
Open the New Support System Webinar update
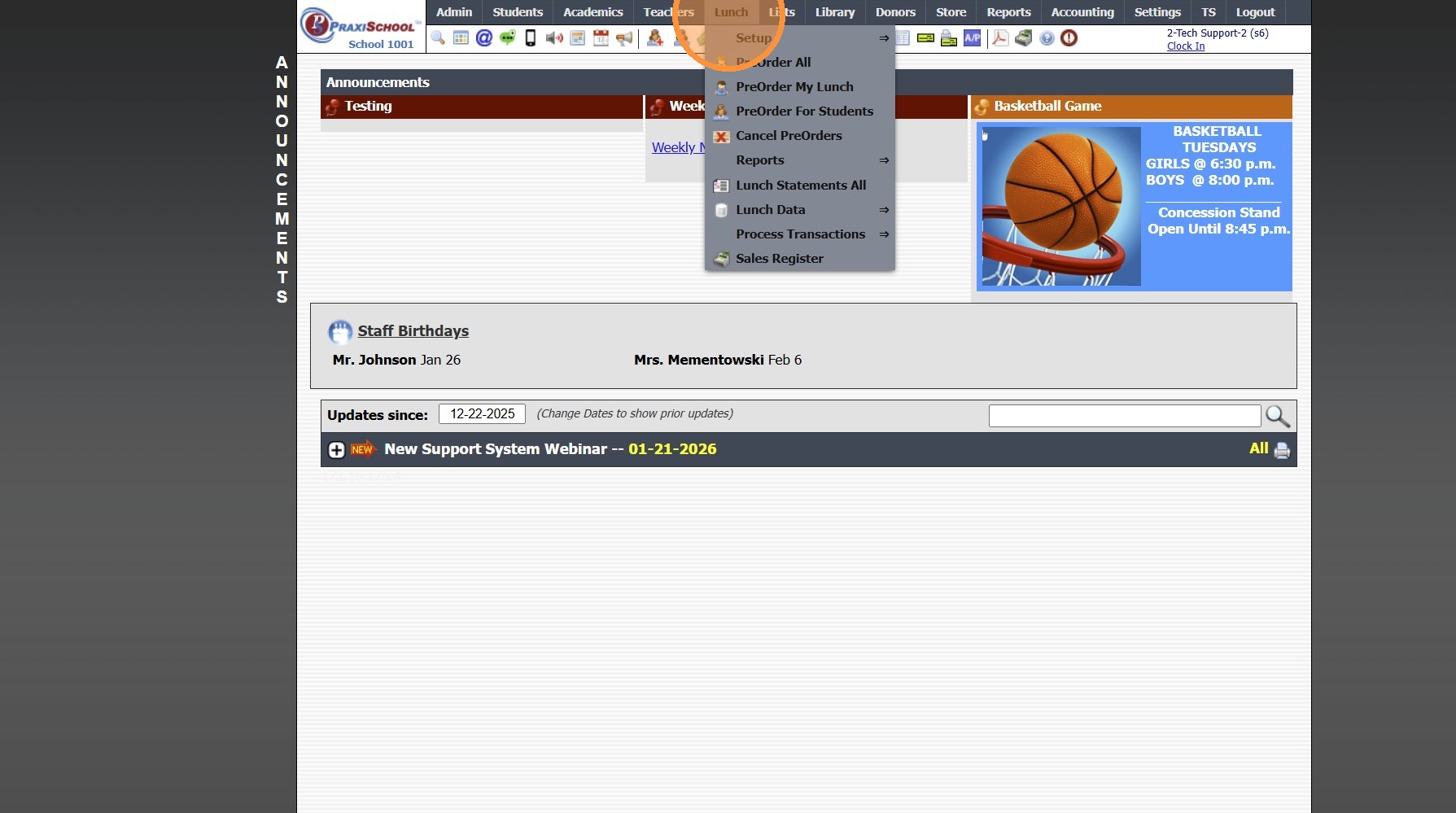point(550,449)
